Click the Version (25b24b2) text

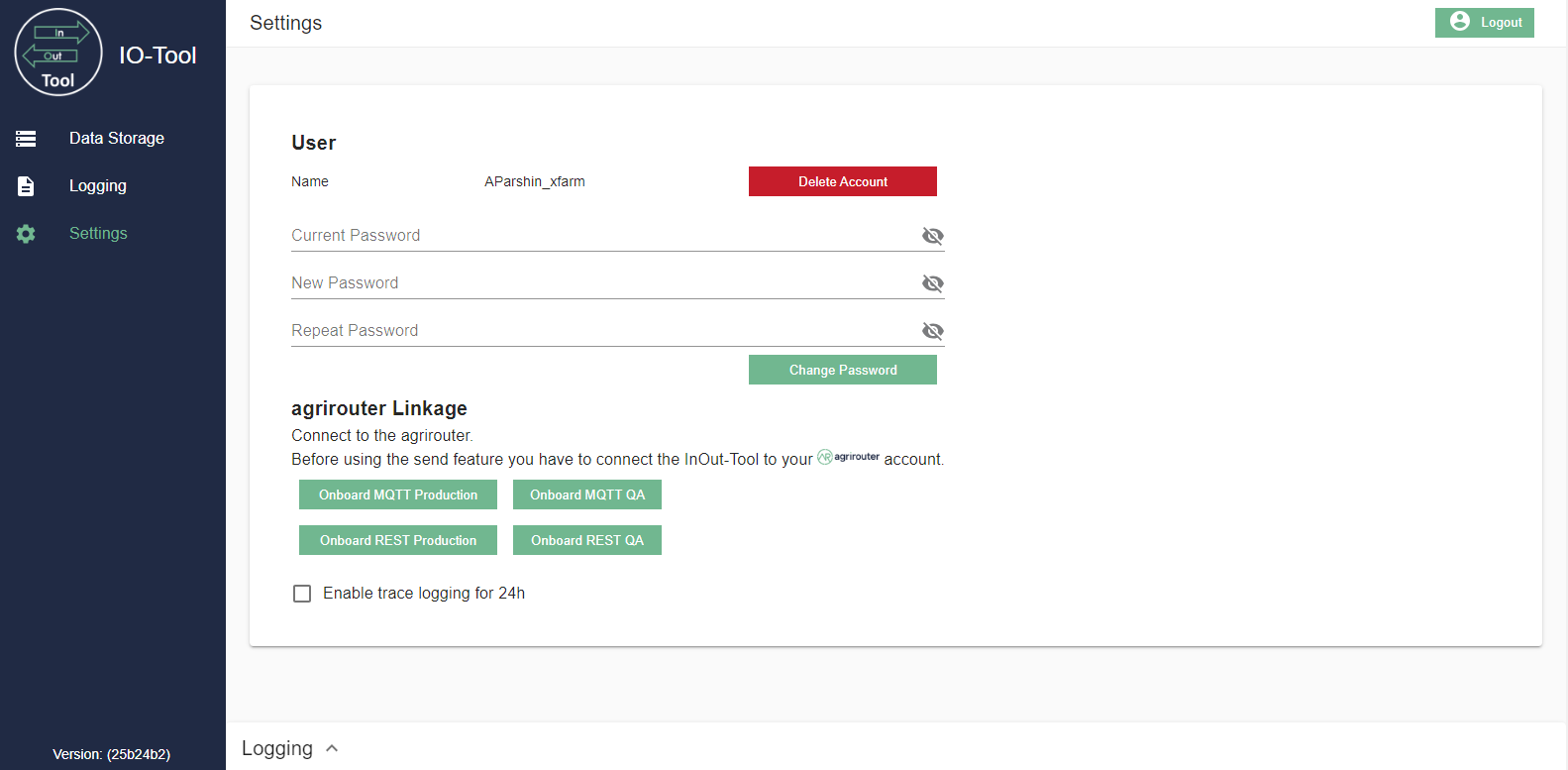112,754
